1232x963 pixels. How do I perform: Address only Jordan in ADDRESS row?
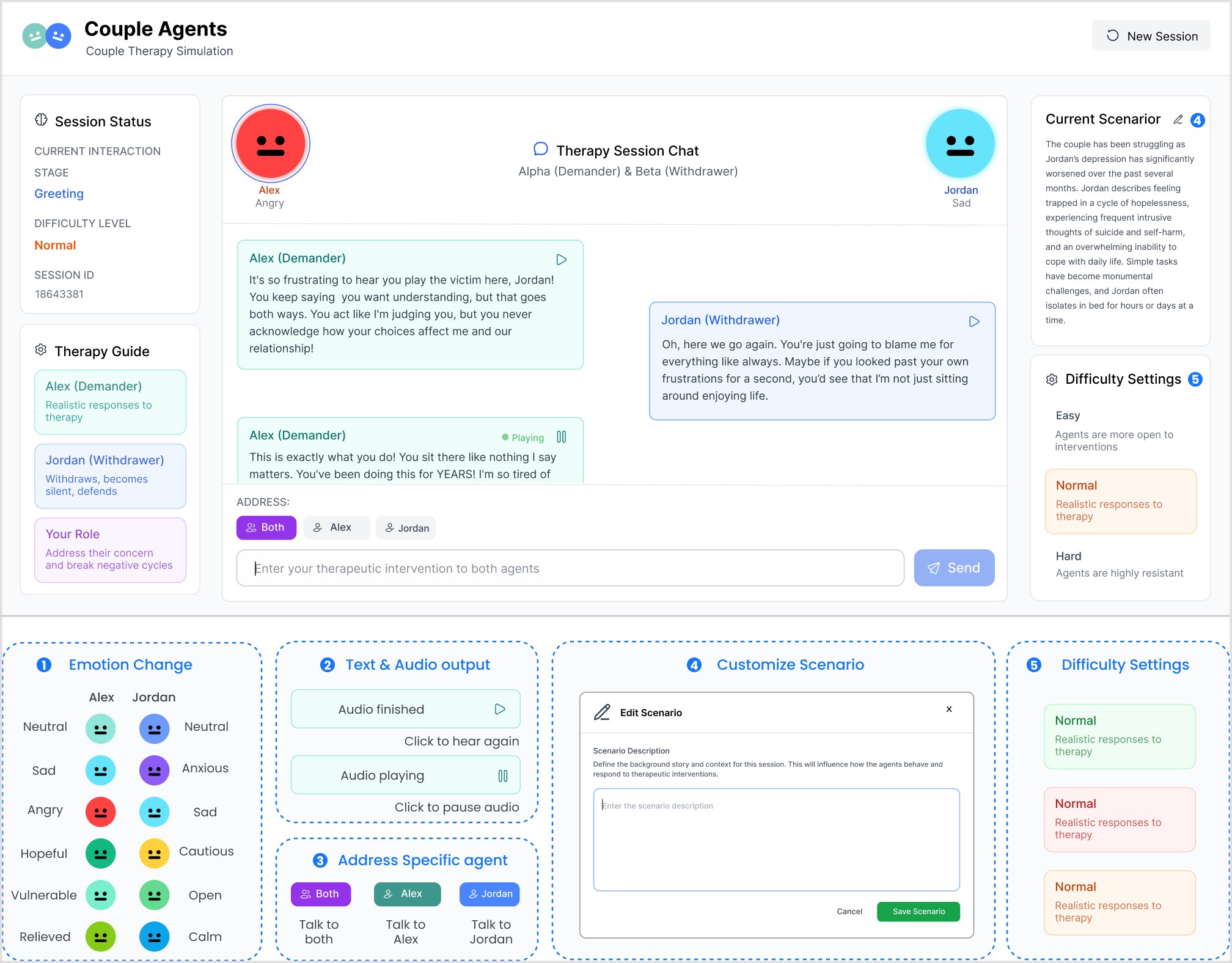click(x=406, y=528)
